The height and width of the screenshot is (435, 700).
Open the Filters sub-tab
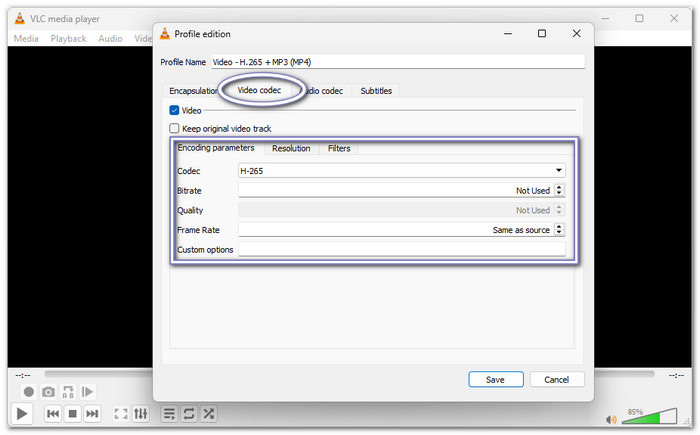pos(339,148)
